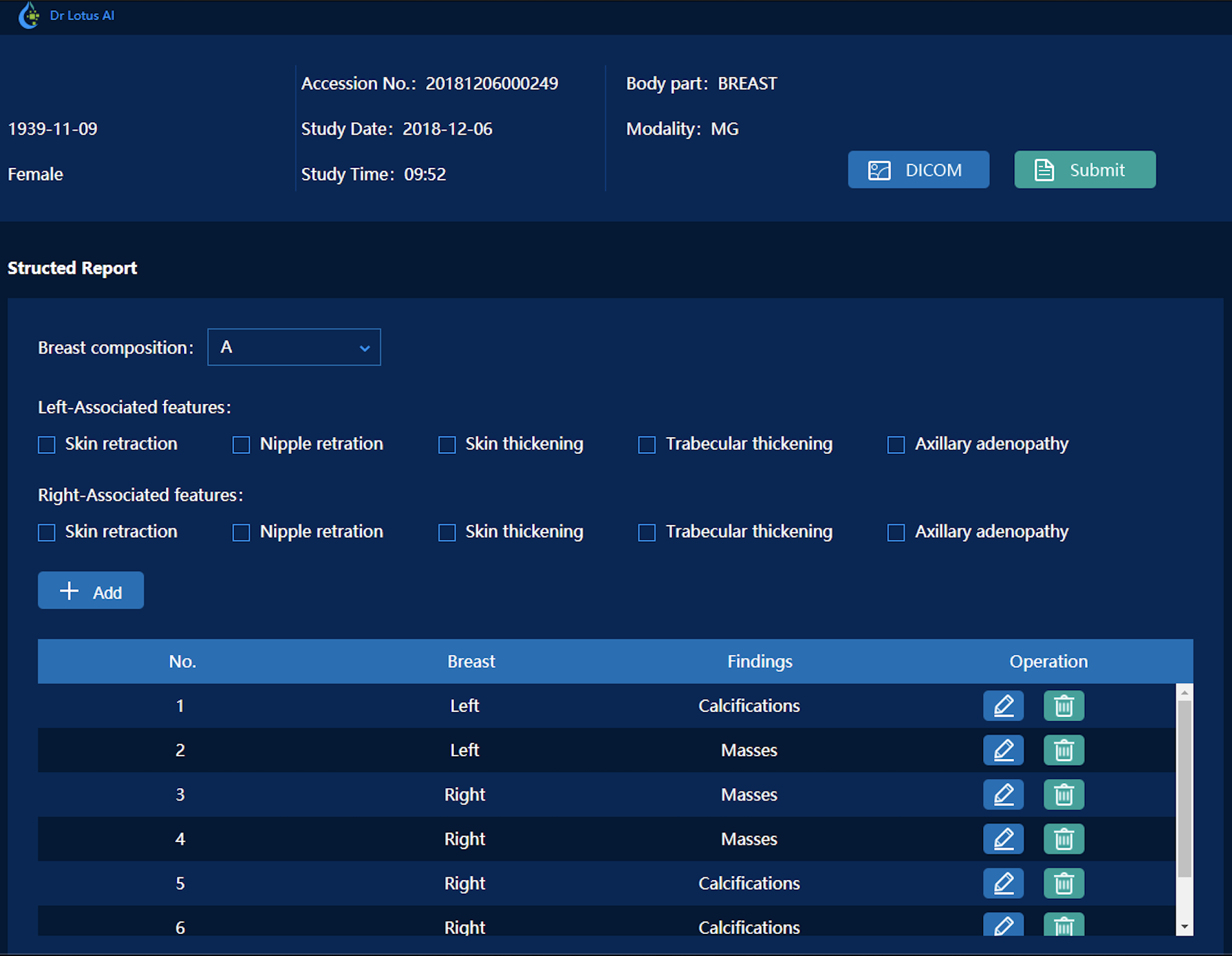Open the DICOM image viewer
This screenshot has width=1232, height=956.
[x=918, y=170]
